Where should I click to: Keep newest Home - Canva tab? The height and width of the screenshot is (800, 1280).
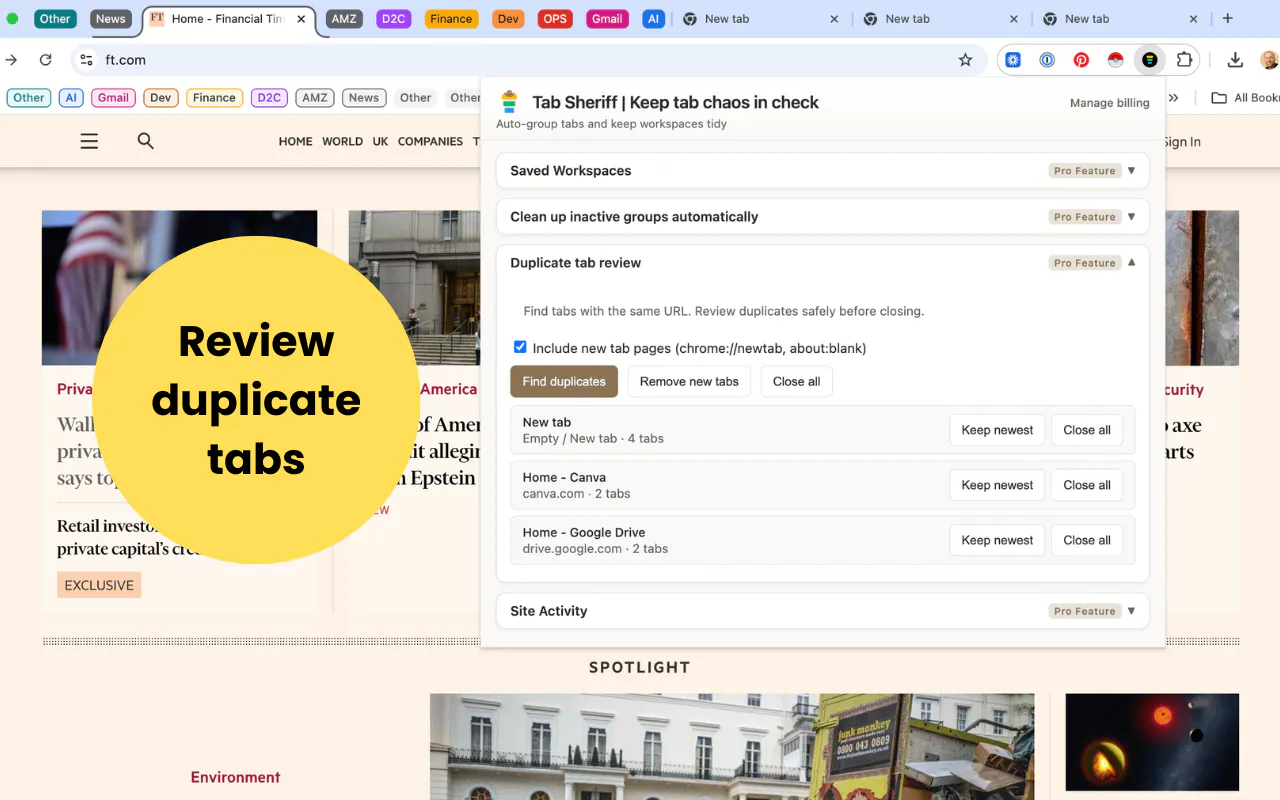(997, 485)
